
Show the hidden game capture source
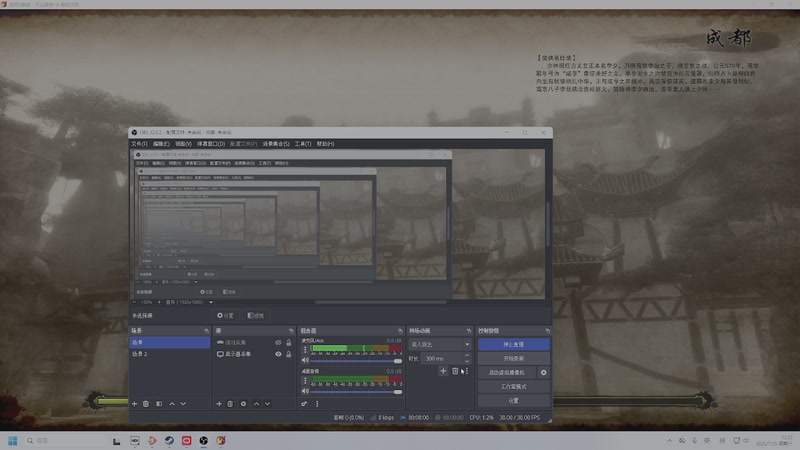point(278,342)
